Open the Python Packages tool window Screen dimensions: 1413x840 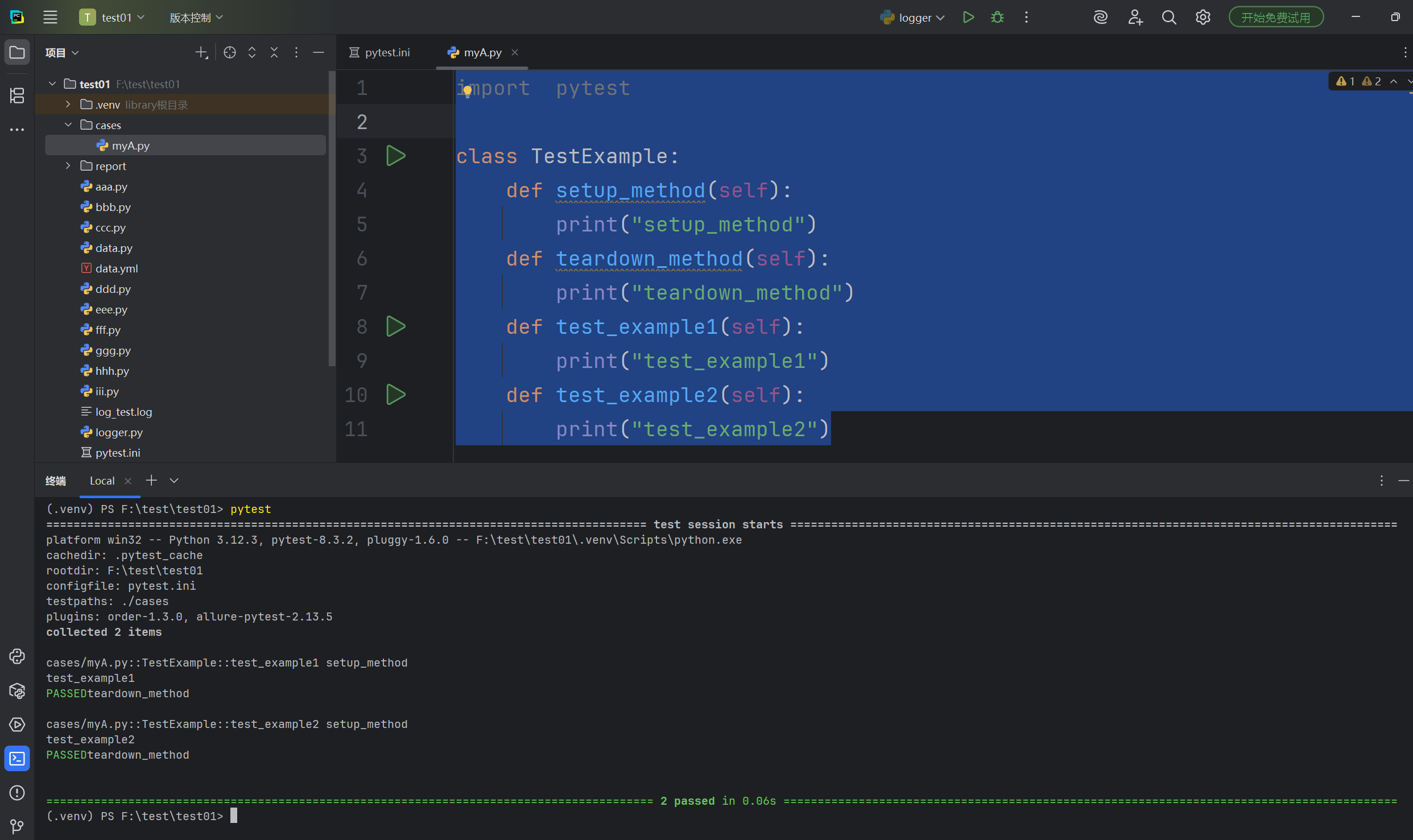(x=17, y=691)
